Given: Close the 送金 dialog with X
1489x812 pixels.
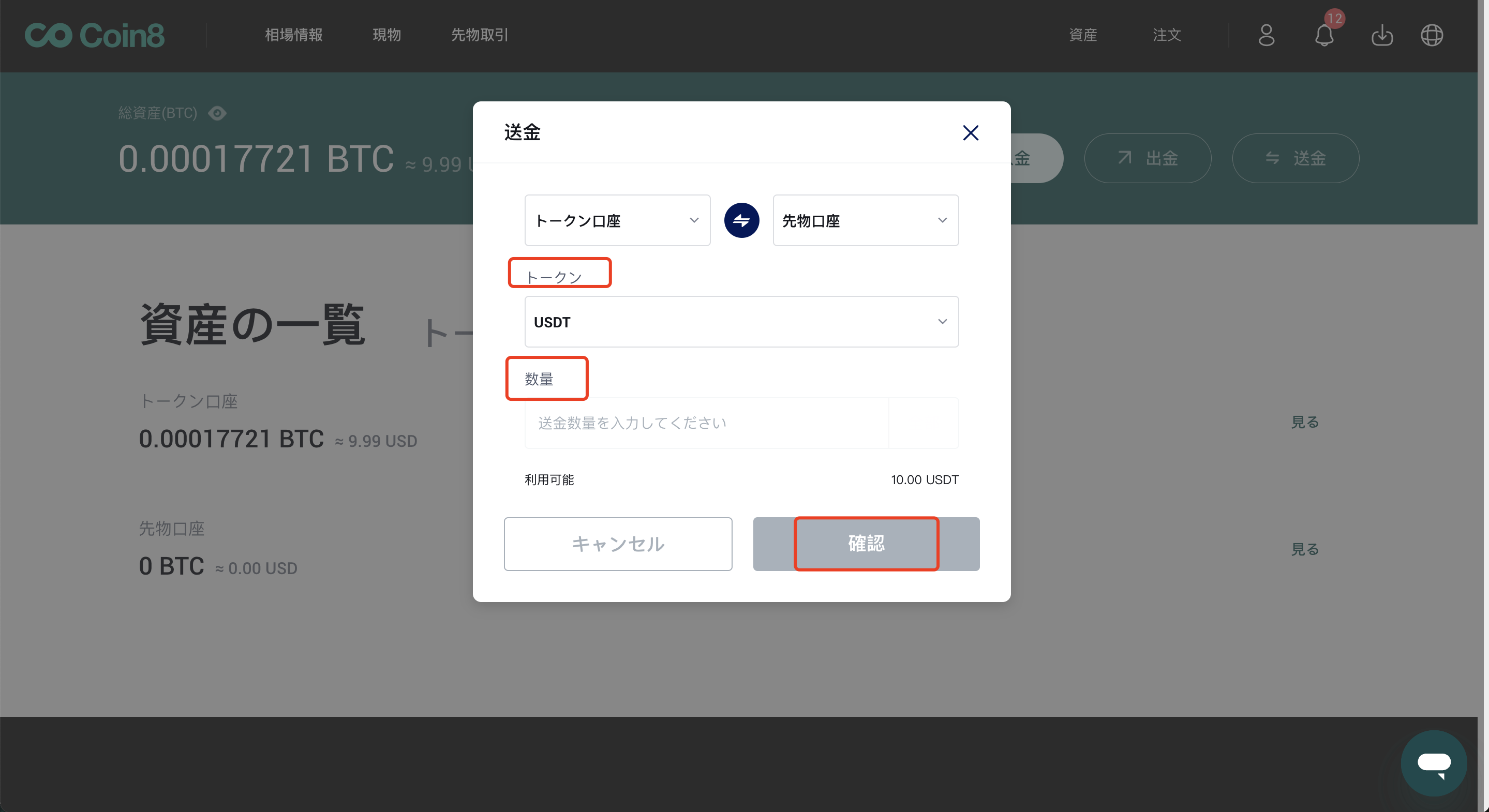Looking at the screenshot, I should pos(971,133).
